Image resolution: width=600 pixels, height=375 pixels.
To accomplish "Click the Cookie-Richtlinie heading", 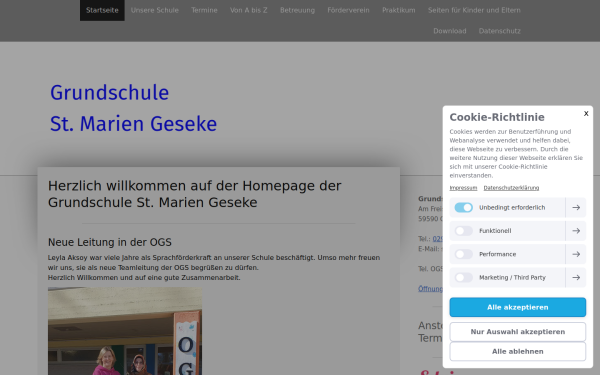I will click(497, 117).
